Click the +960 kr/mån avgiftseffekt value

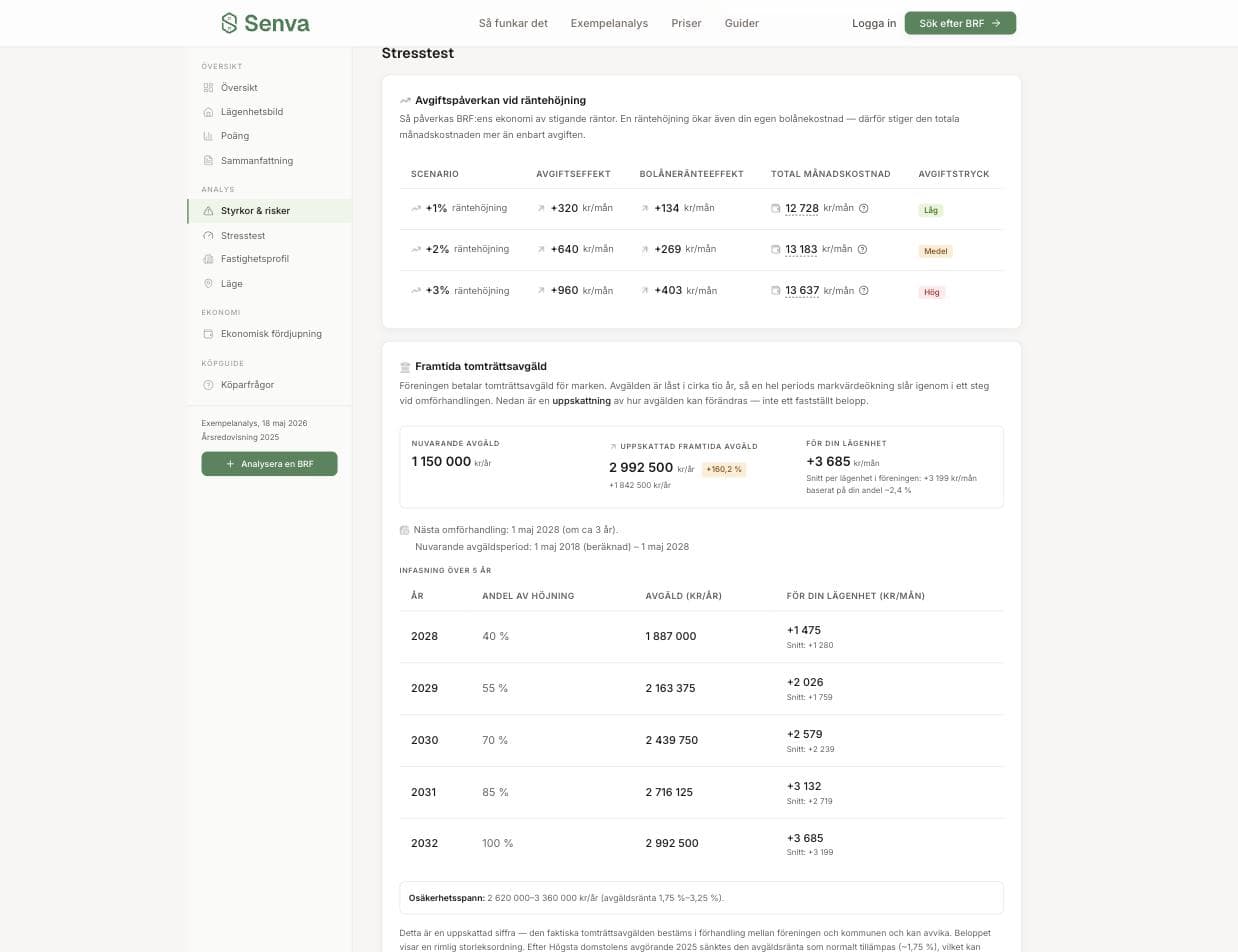581,291
